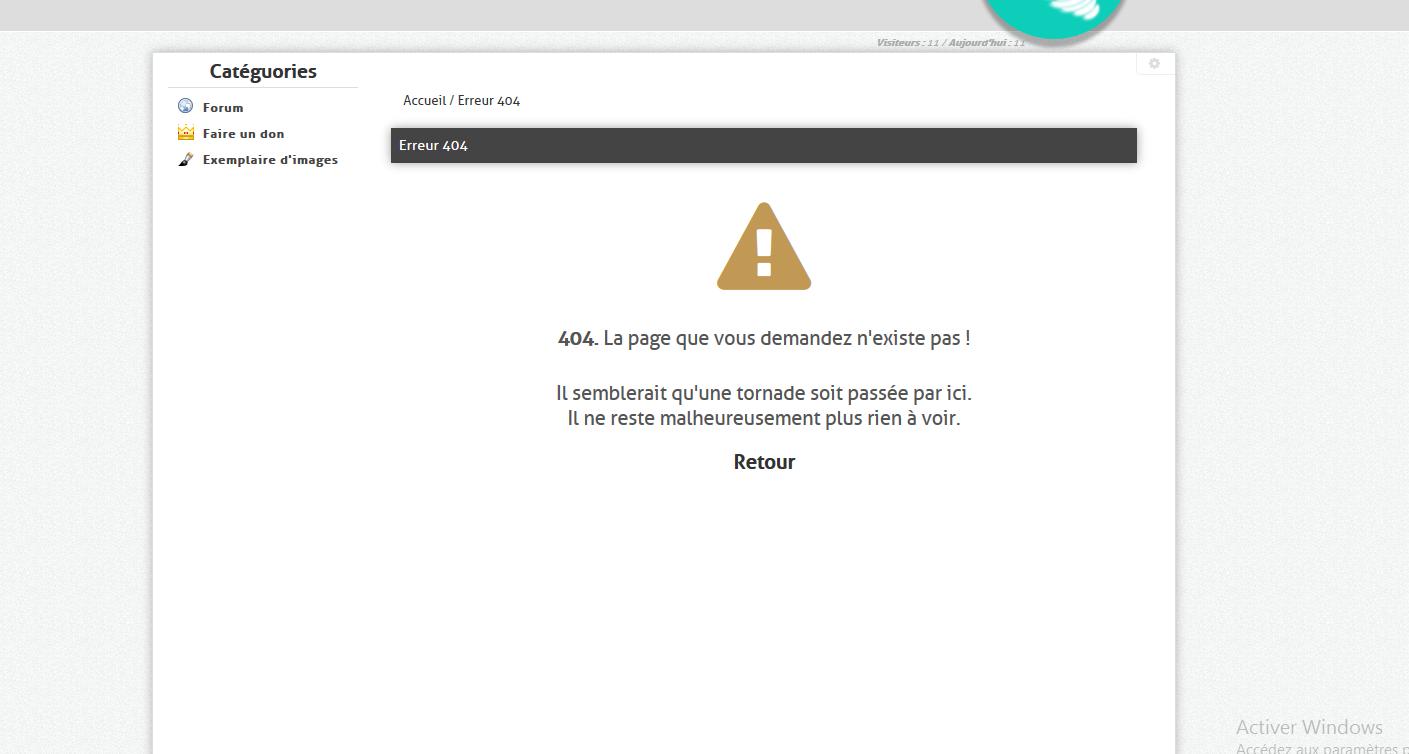Image resolution: width=1409 pixels, height=754 pixels.
Task: Click Erreur 404 in the breadcrumb trail
Action: pyautogui.click(x=489, y=101)
